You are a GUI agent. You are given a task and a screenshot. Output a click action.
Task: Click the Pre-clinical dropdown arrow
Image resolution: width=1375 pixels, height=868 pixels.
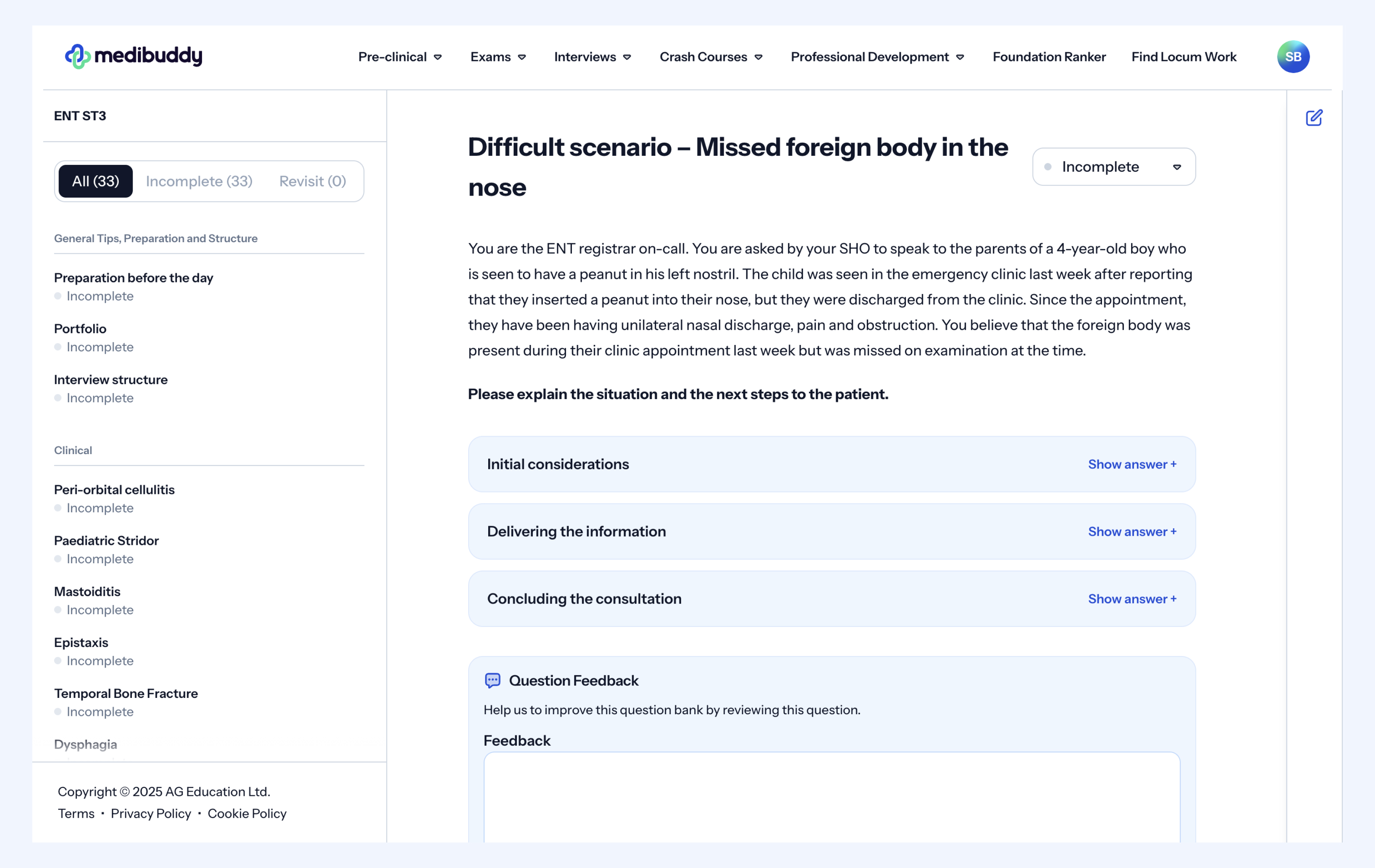(438, 57)
